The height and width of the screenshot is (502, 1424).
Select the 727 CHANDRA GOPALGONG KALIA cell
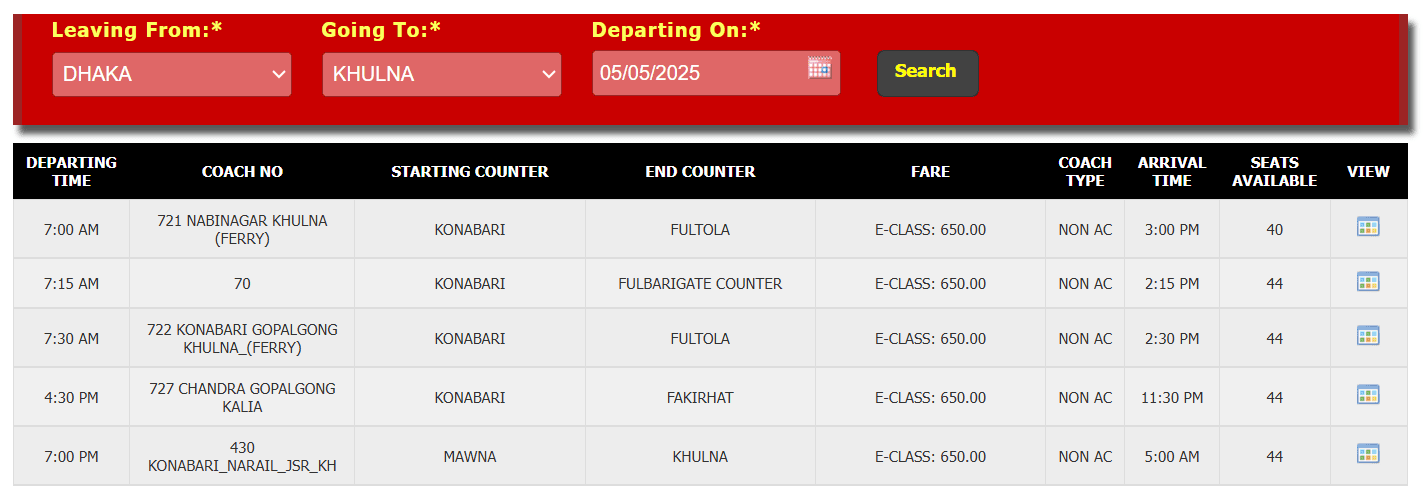(242, 397)
